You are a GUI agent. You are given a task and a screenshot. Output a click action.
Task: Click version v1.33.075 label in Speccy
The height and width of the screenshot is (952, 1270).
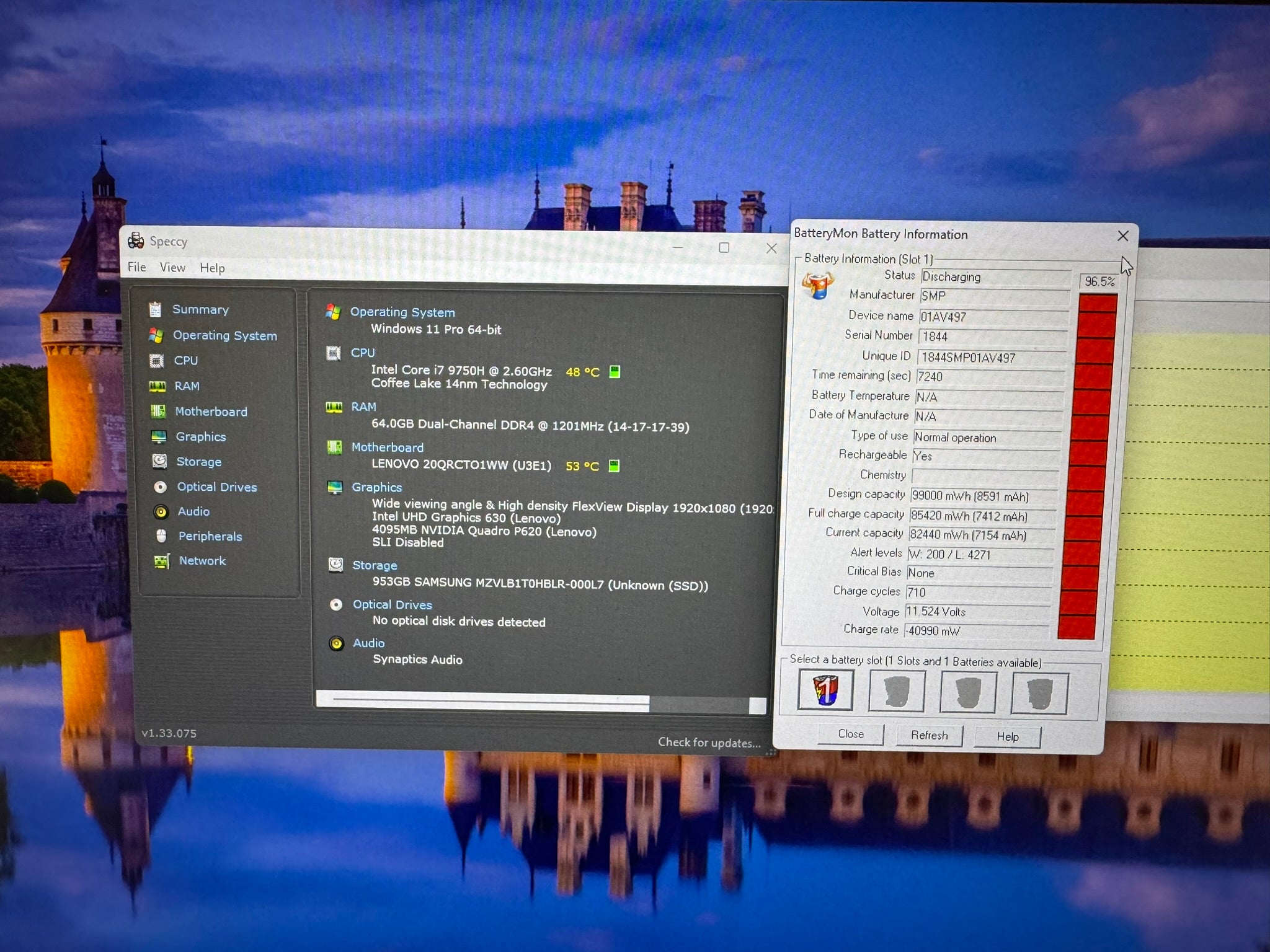click(x=169, y=733)
